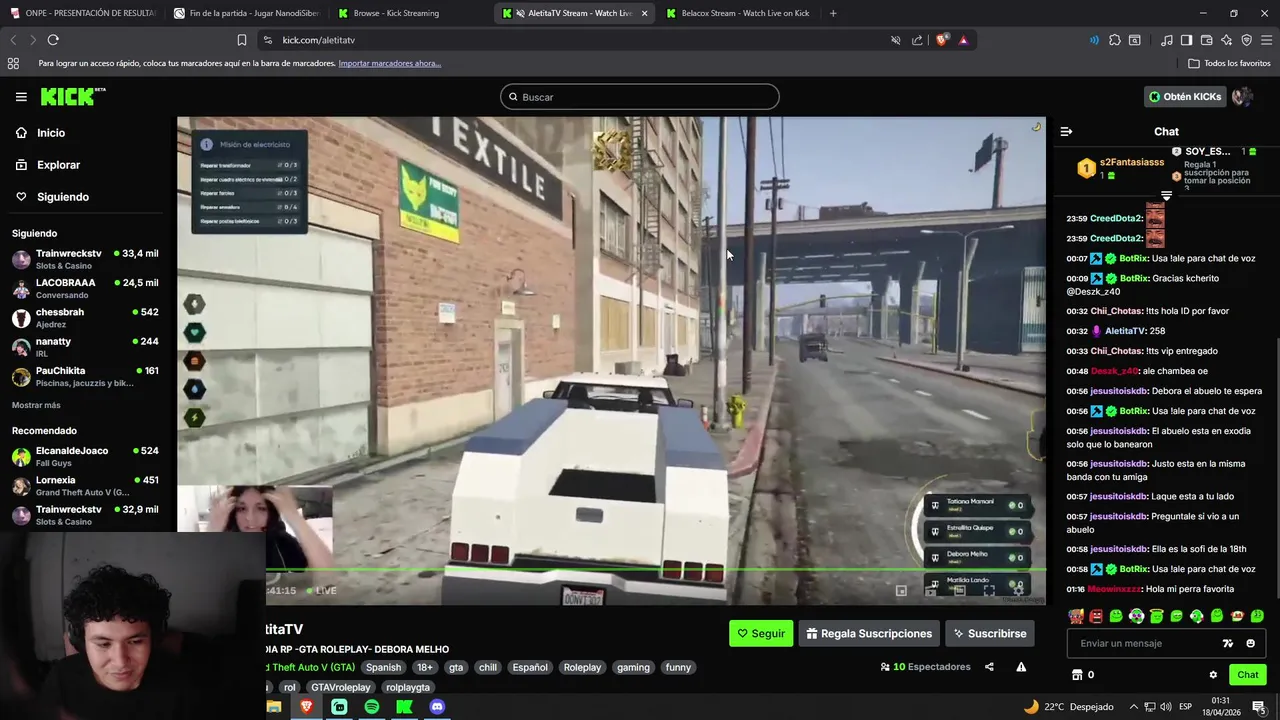Open browser playlist music icon
The height and width of the screenshot is (720, 1280).
click(1167, 40)
